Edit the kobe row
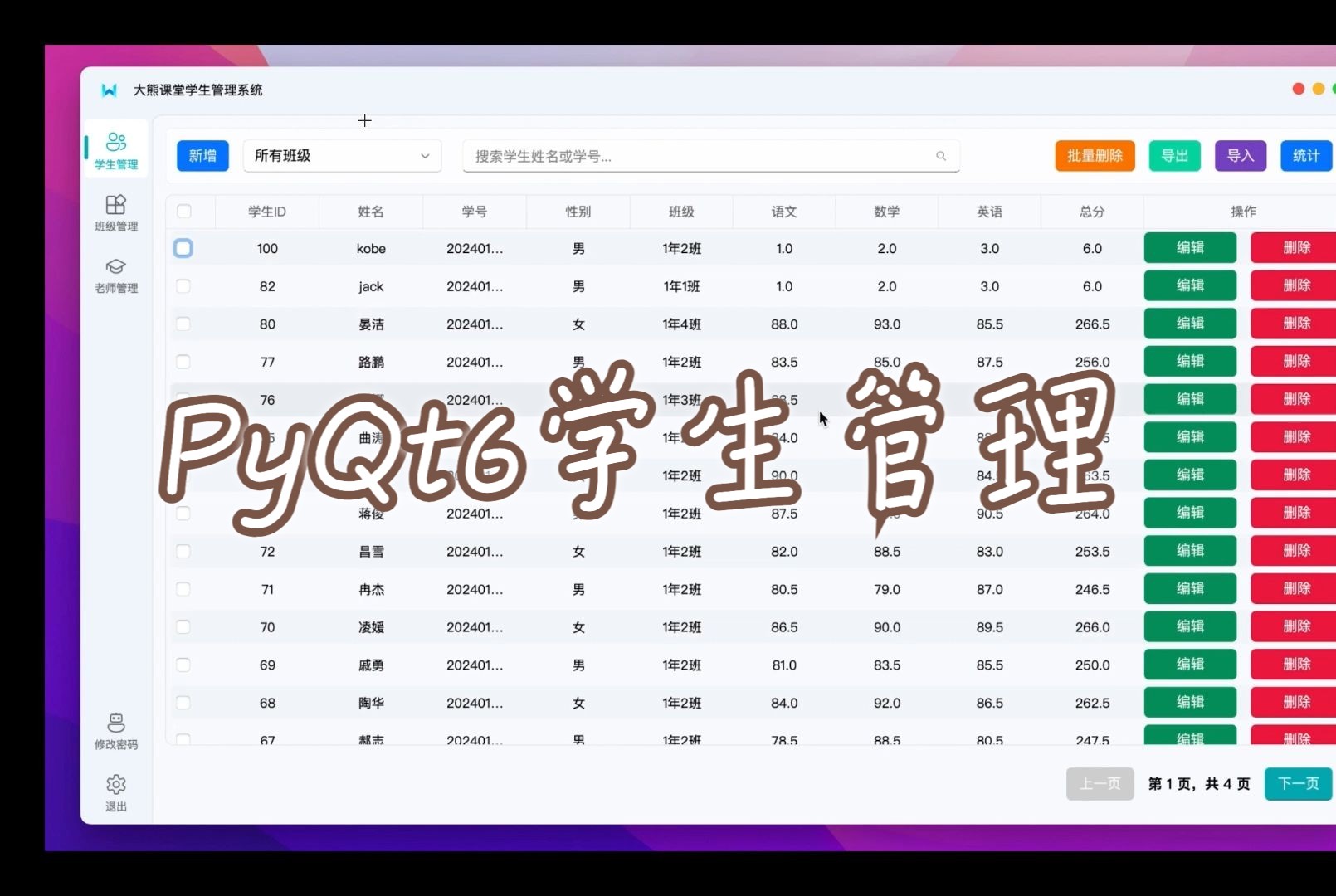 (x=1190, y=247)
